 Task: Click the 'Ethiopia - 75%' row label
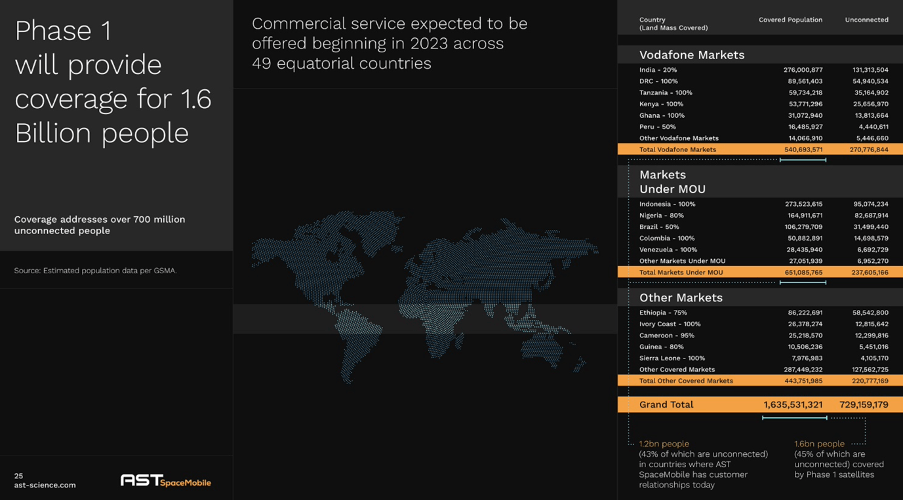[663, 313]
